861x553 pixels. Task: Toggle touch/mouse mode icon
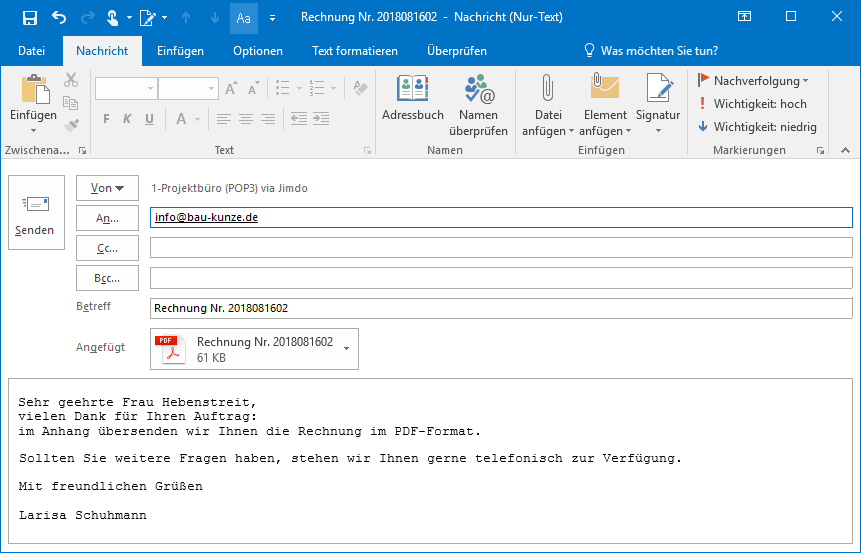pyautogui.click(x=112, y=18)
